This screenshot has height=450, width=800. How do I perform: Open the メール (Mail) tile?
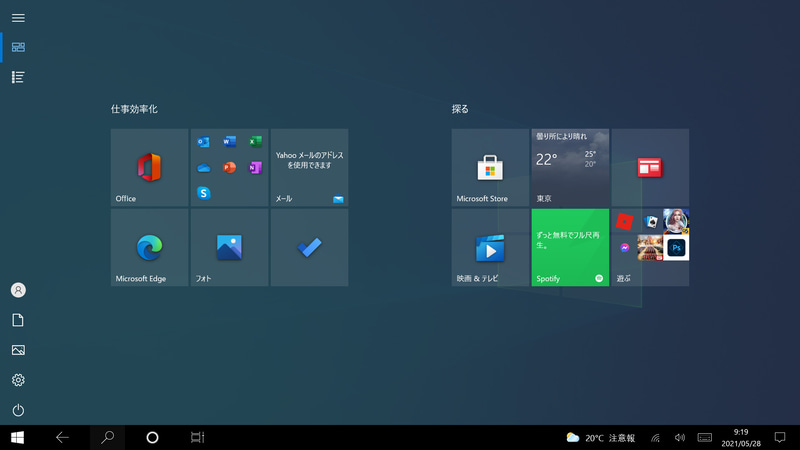point(310,167)
